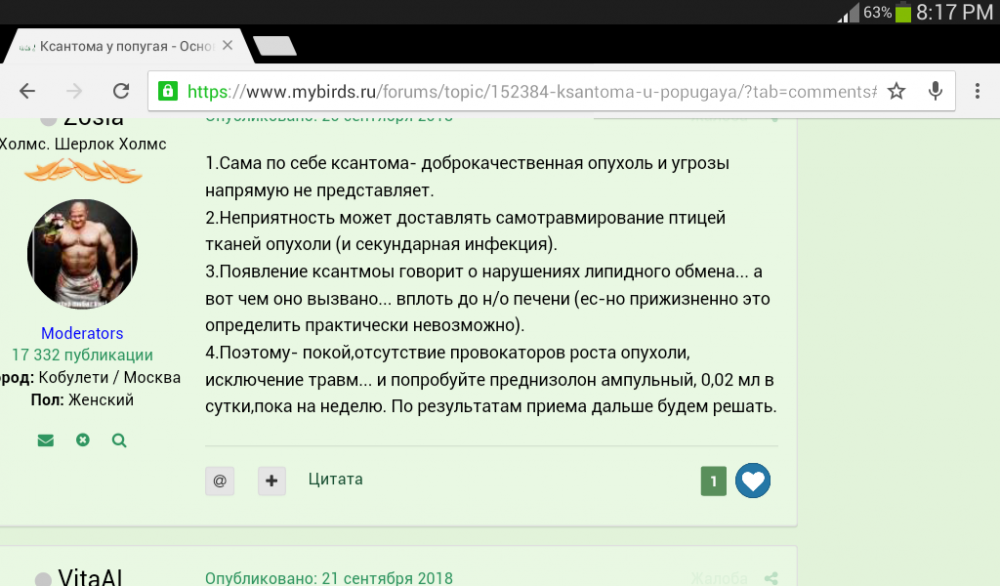The image size is (1000, 586).
Task: Open the moderator's avatar picture
Action: (x=82, y=254)
